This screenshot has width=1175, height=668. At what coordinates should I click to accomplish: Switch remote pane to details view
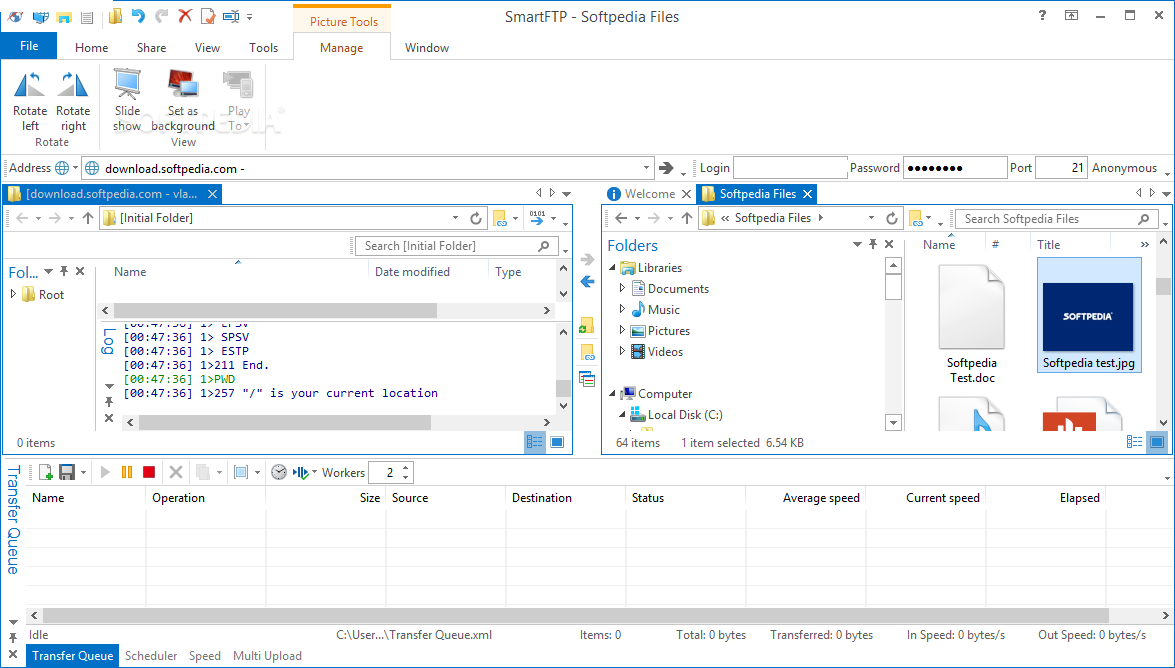tap(534, 442)
